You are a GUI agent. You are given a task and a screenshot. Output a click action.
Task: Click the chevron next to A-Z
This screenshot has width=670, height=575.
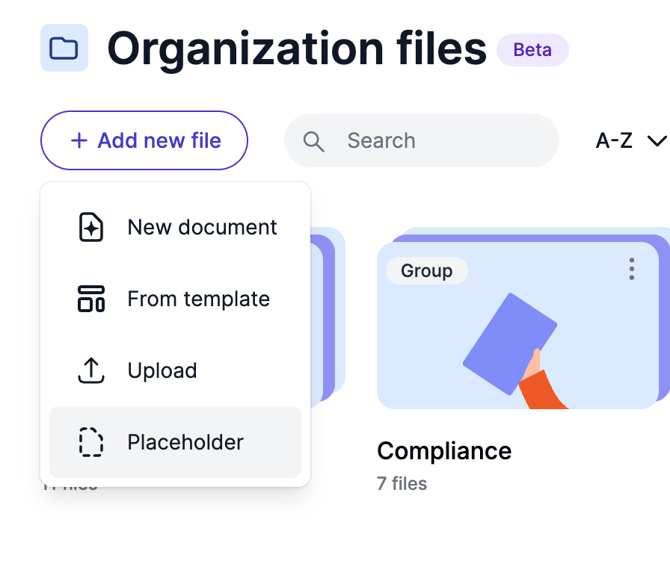(x=657, y=141)
